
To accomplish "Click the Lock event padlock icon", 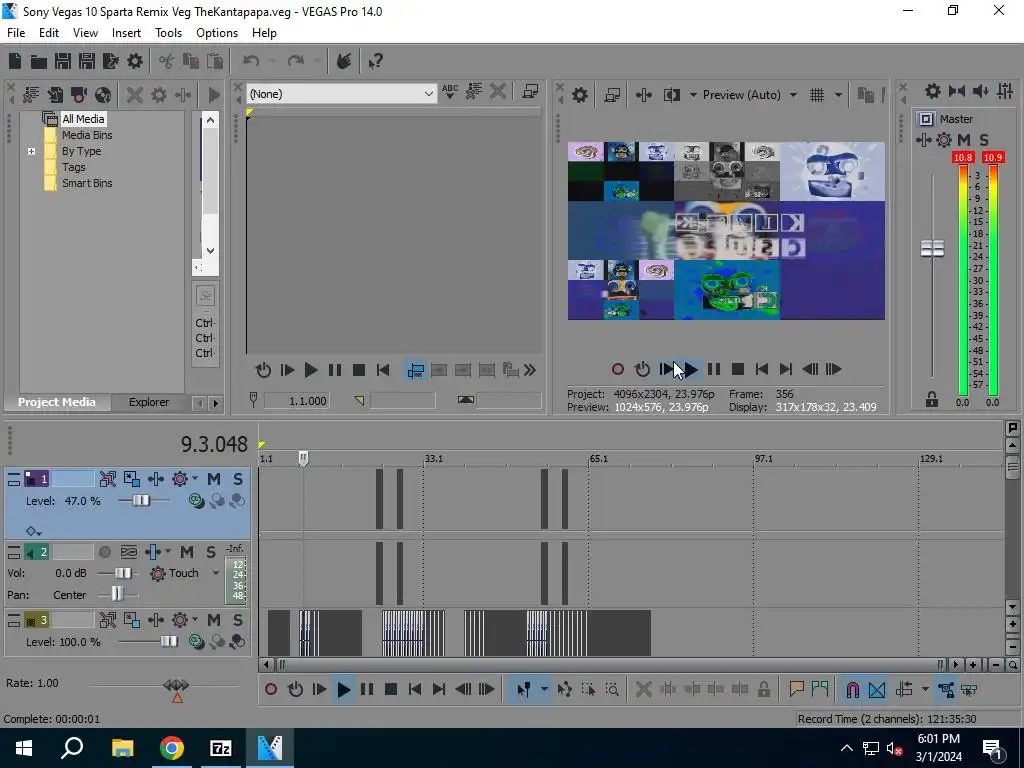I will point(763,690).
